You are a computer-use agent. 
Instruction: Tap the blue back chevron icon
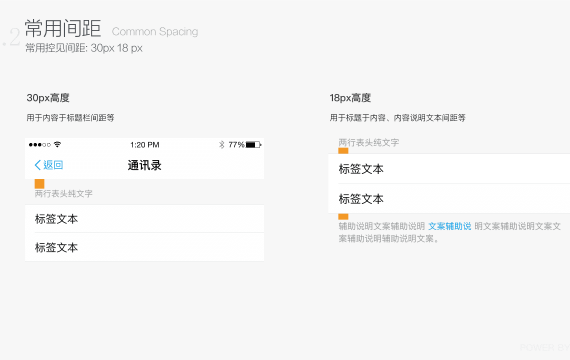37,165
